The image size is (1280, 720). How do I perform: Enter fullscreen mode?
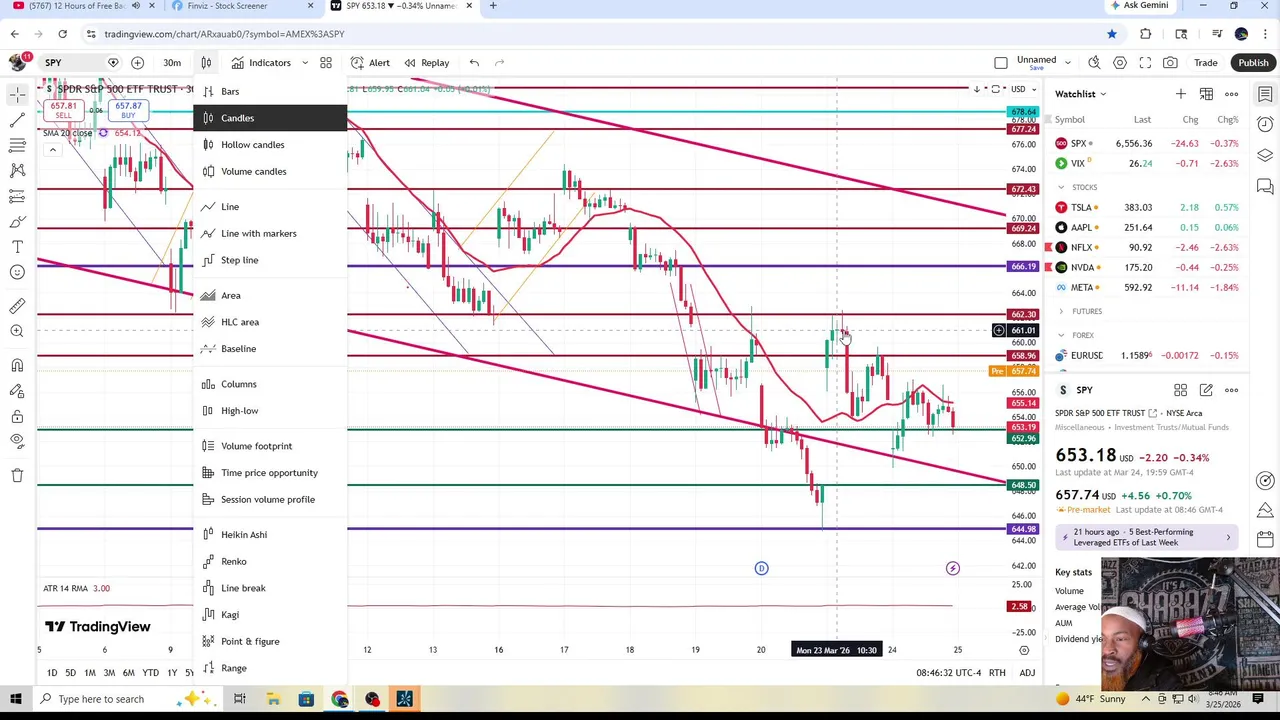point(1145,63)
